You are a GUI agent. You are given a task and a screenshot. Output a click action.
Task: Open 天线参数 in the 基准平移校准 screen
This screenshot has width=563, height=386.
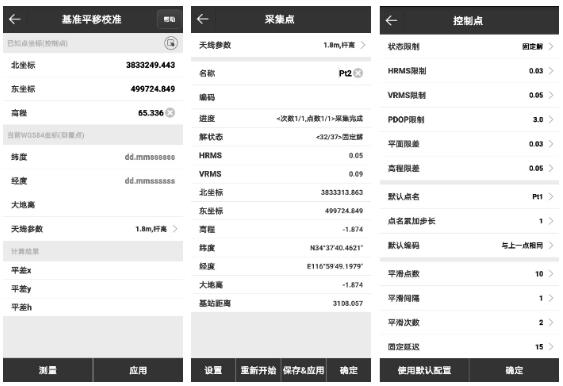click(x=93, y=229)
